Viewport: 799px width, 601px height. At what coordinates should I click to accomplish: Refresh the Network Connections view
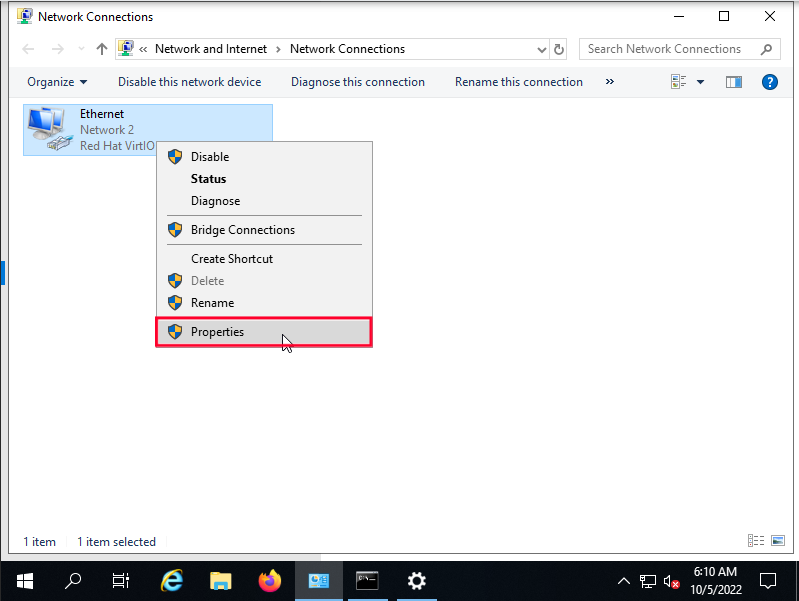559,49
